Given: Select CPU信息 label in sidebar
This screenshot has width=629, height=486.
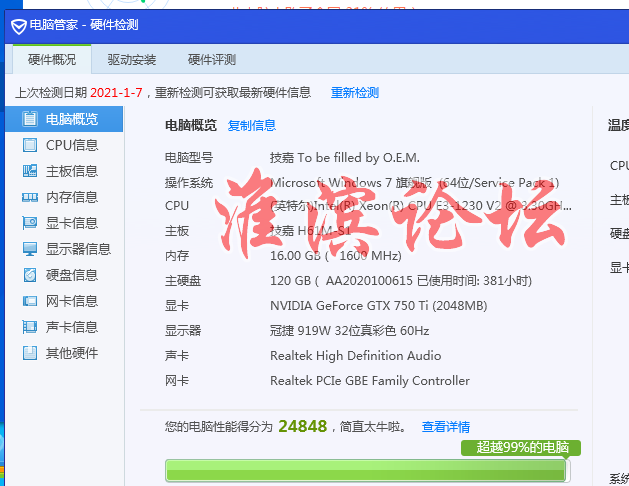Looking at the screenshot, I should pos(72,145).
